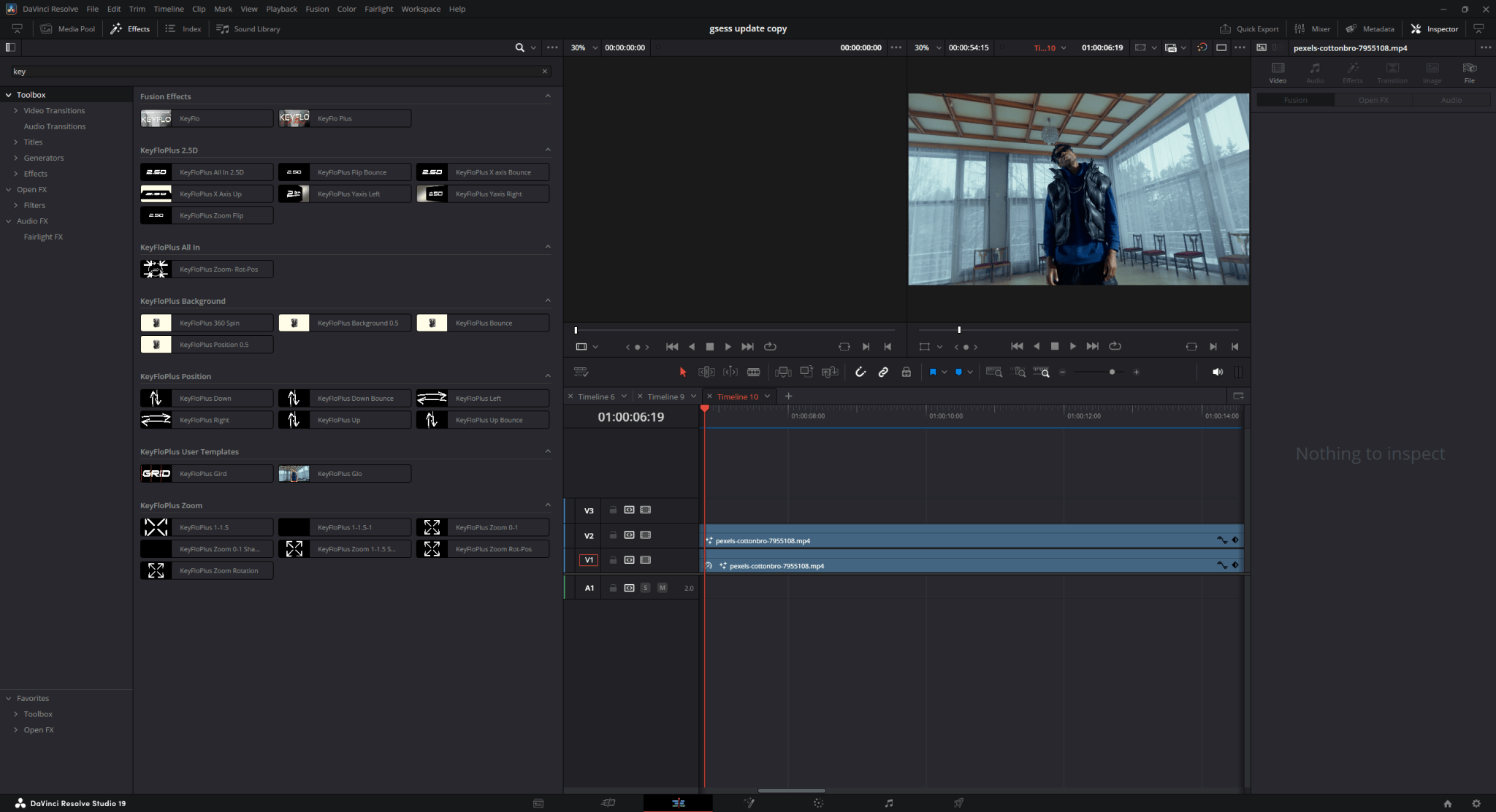Mute the A1 audio track
This screenshot has height=812, width=1496.
tap(662, 587)
